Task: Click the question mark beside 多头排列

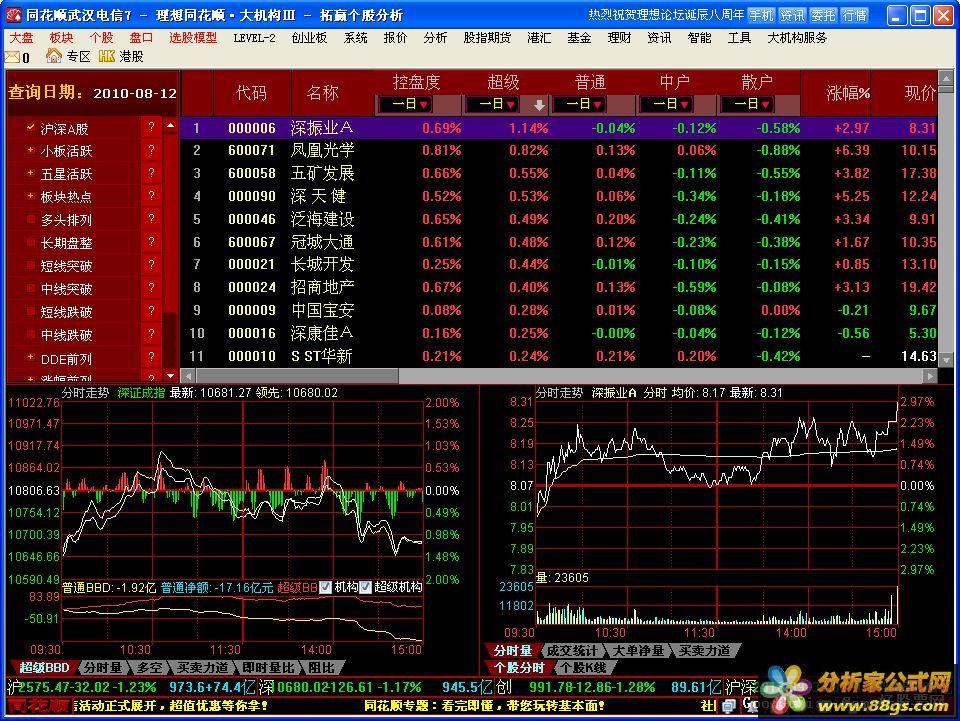Action: 151,219
